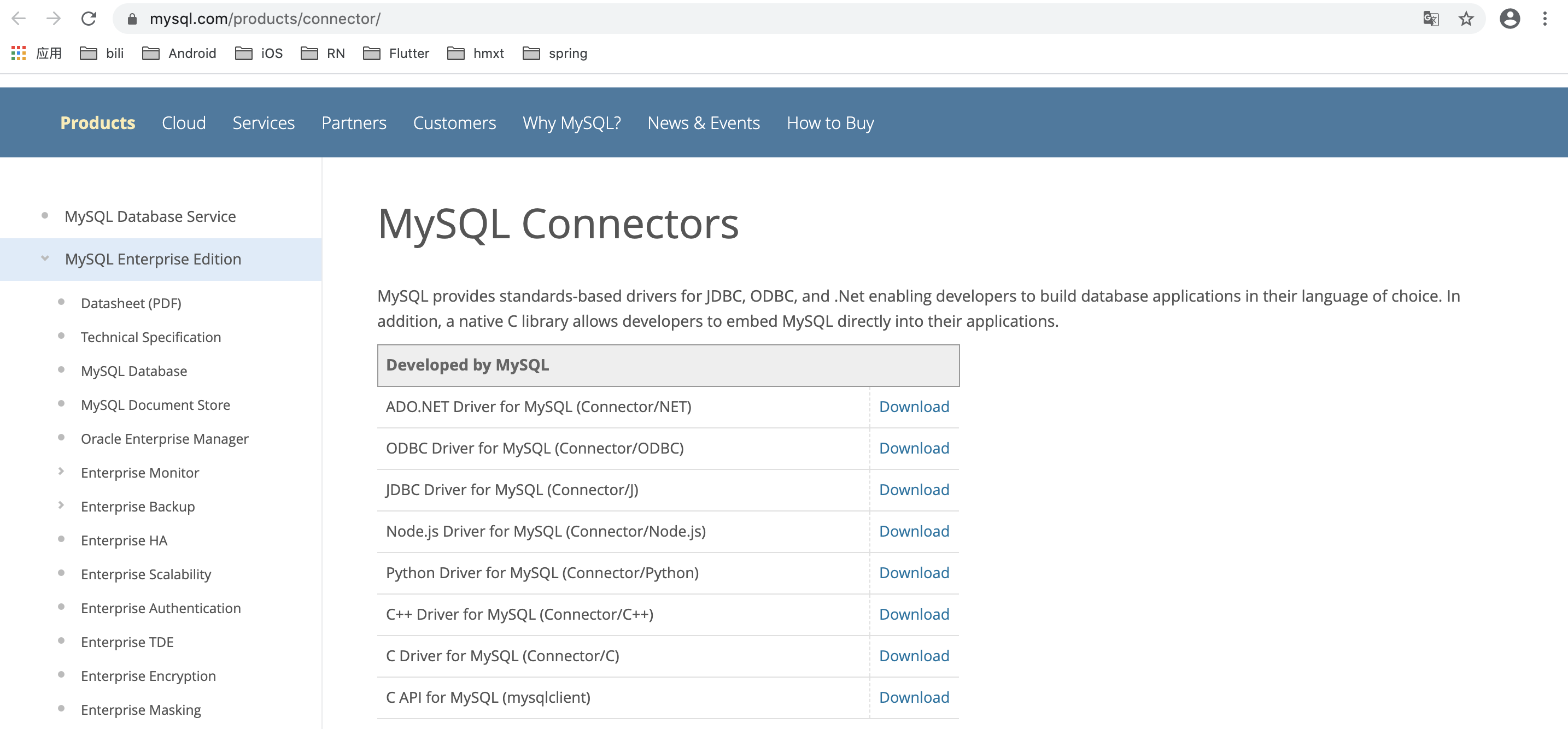The height and width of the screenshot is (729, 1568).
Task: Open the spring bookmarks folder
Action: coord(555,54)
